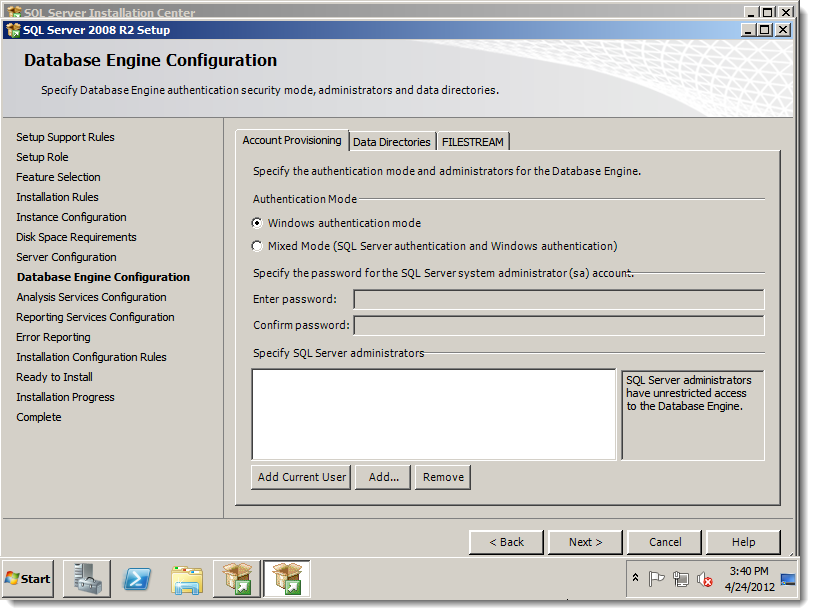This screenshot has height=615, width=815.
Task: Go back with the Back button
Action: pos(506,542)
